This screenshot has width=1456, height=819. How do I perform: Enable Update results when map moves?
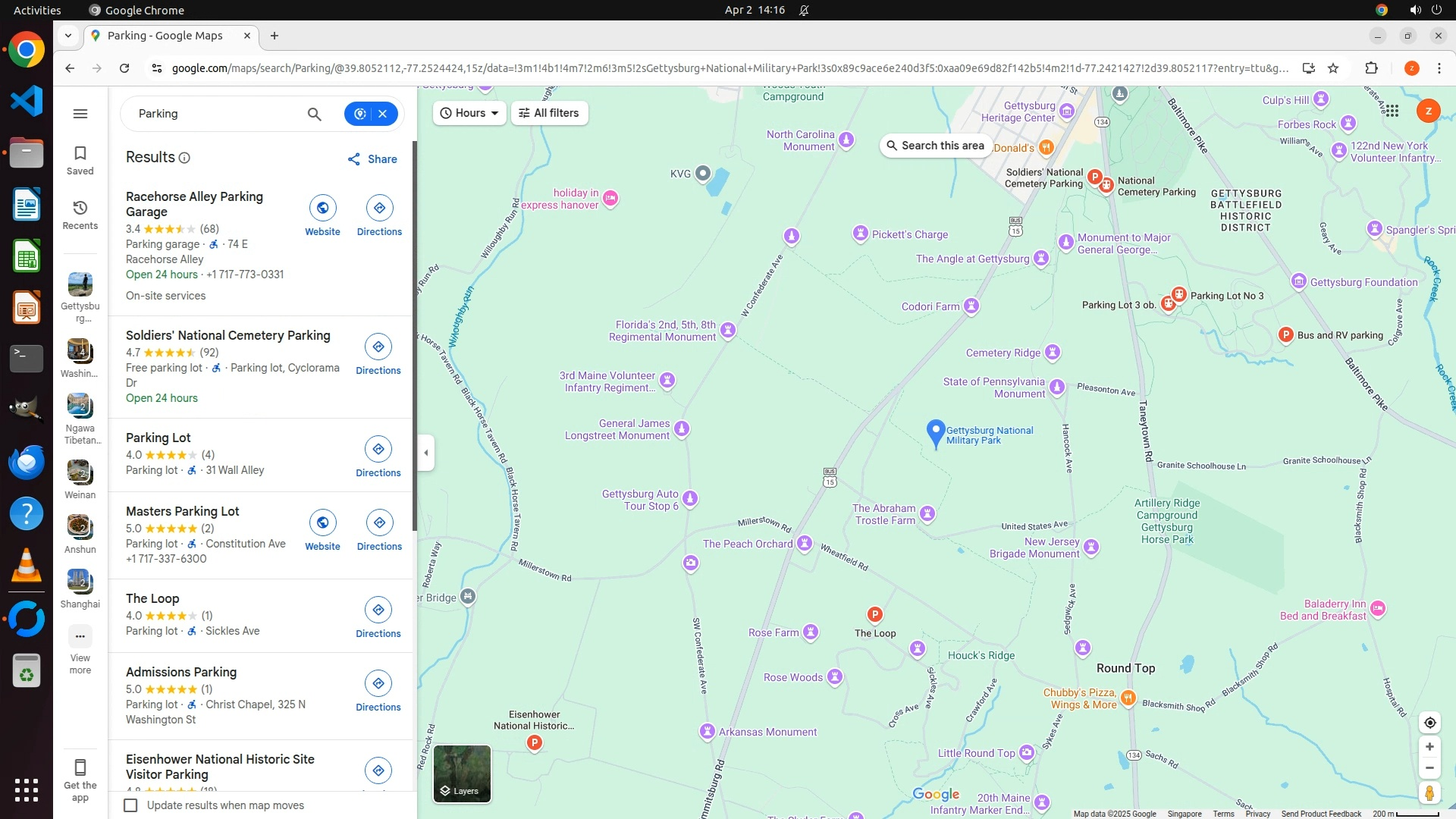(x=131, y=805)
